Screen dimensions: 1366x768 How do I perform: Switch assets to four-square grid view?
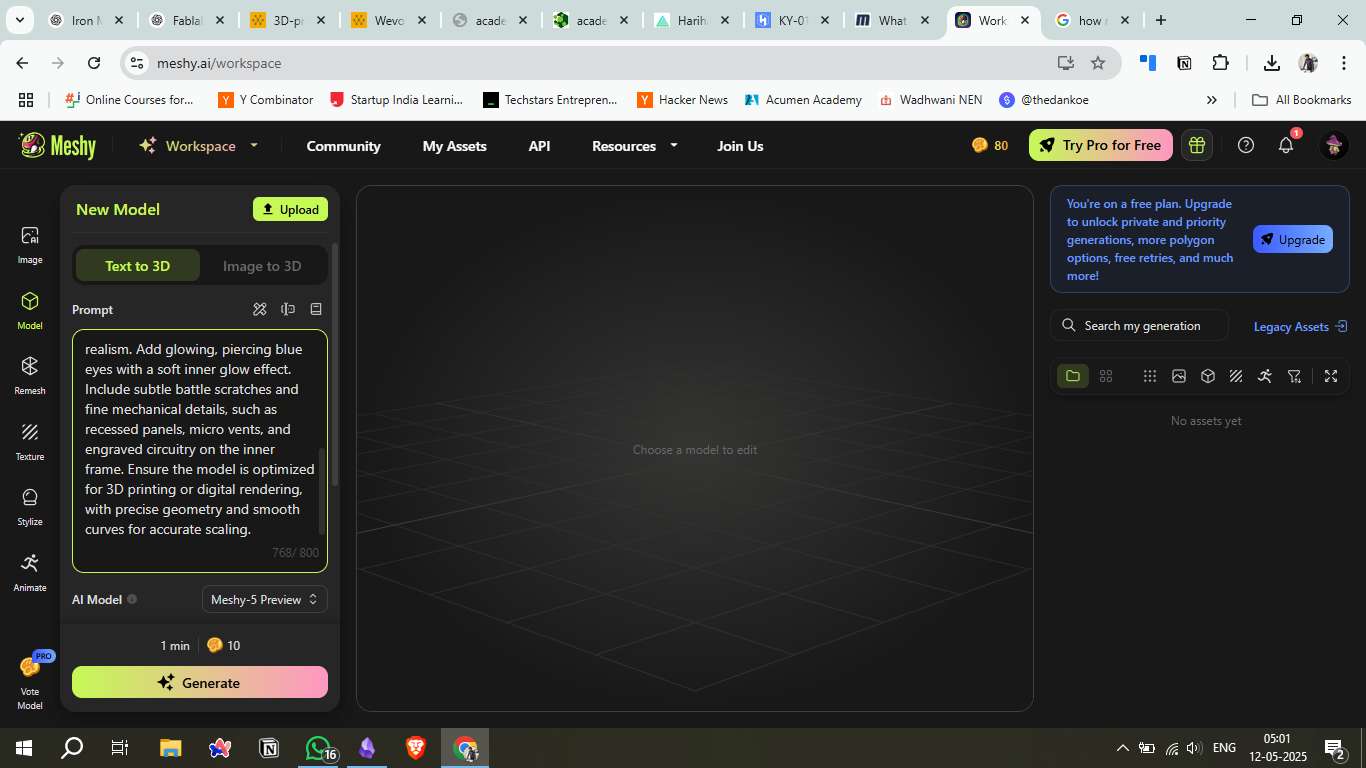[x=1106, y=376]
